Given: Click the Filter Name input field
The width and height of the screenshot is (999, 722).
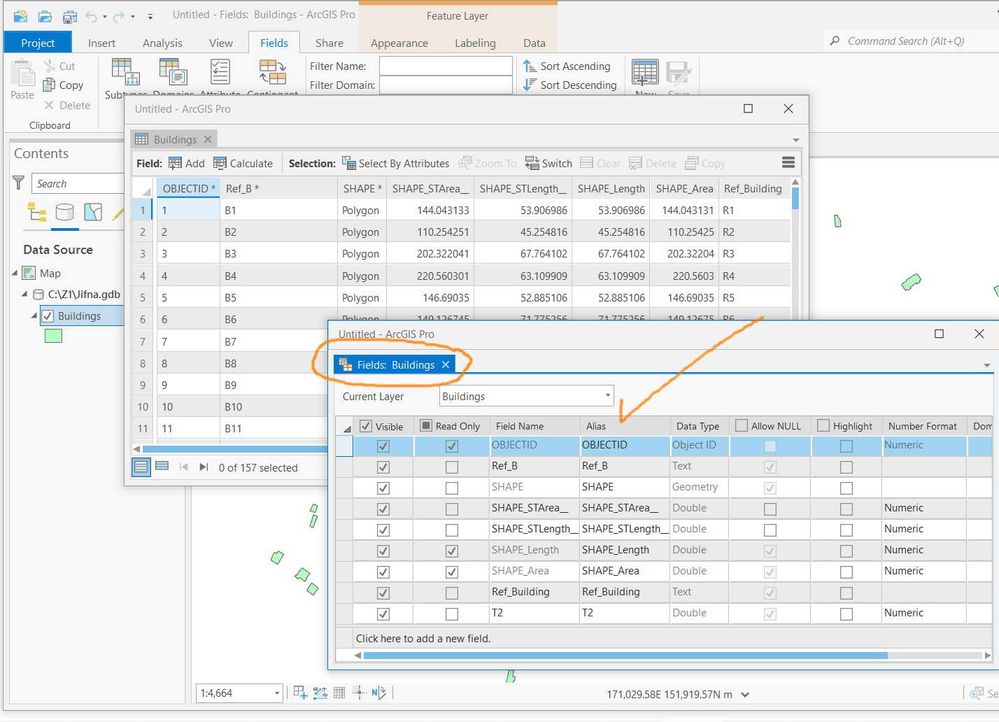Looking at the screenshot, I should (x=445, y=66).
